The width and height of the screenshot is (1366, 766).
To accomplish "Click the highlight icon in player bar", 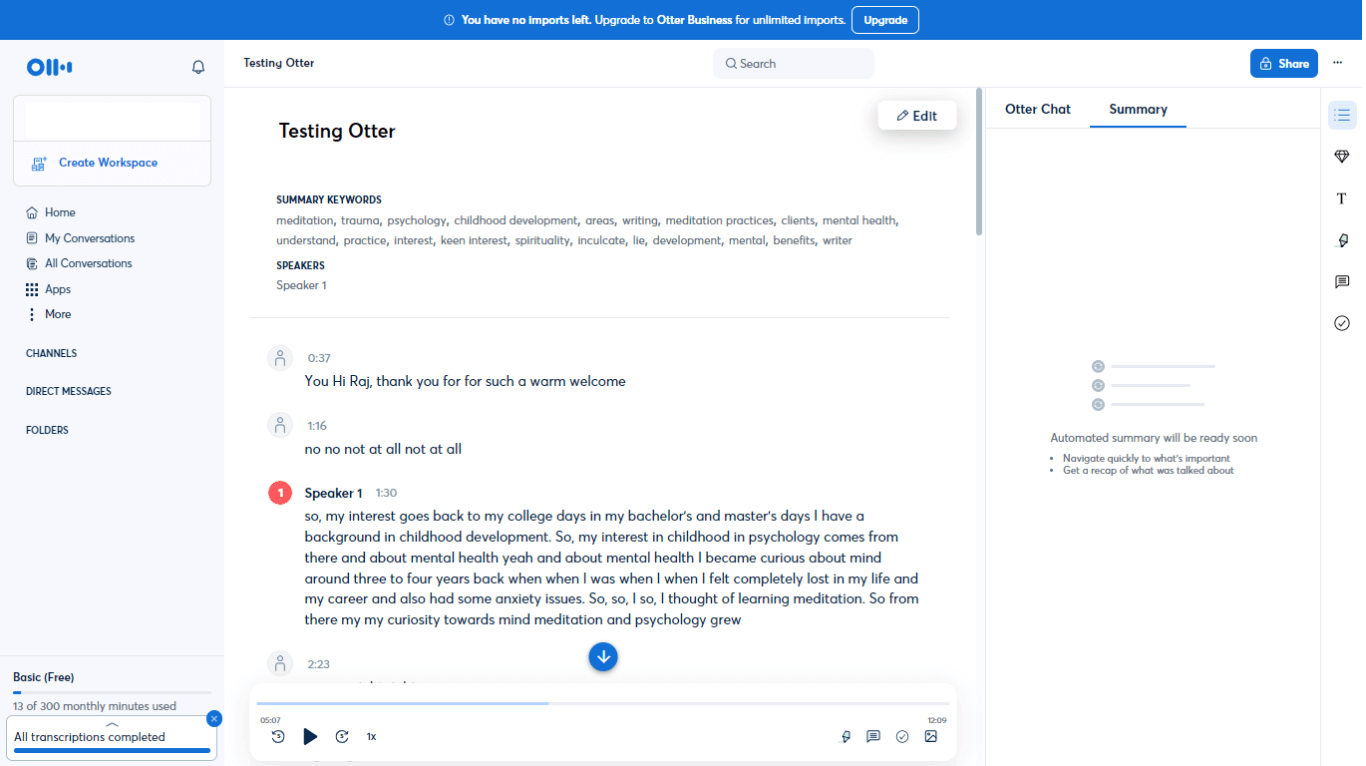I will 846,736.
